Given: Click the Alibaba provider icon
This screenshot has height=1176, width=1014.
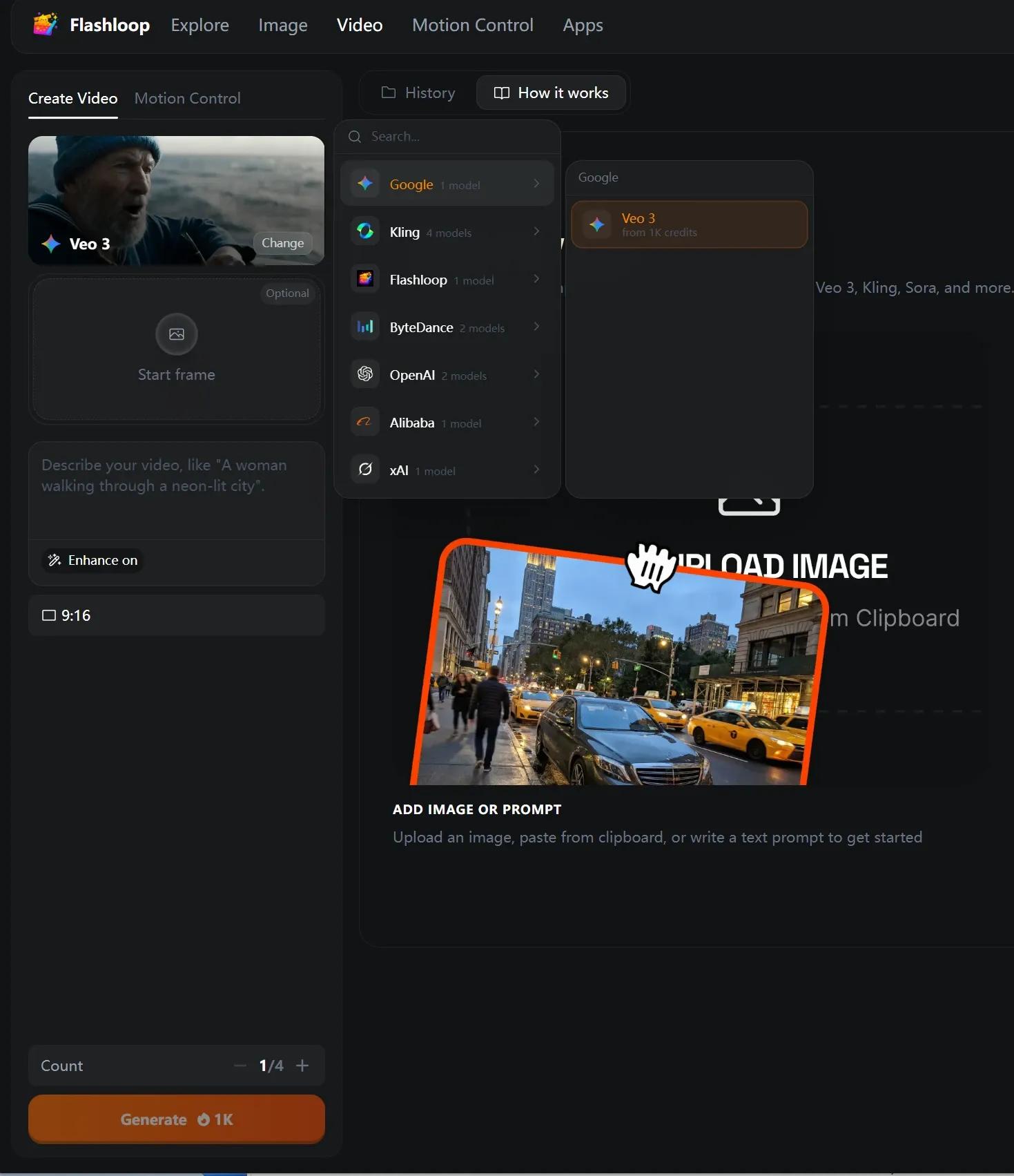Looking at the screenshot, I should tap(365, 422).
